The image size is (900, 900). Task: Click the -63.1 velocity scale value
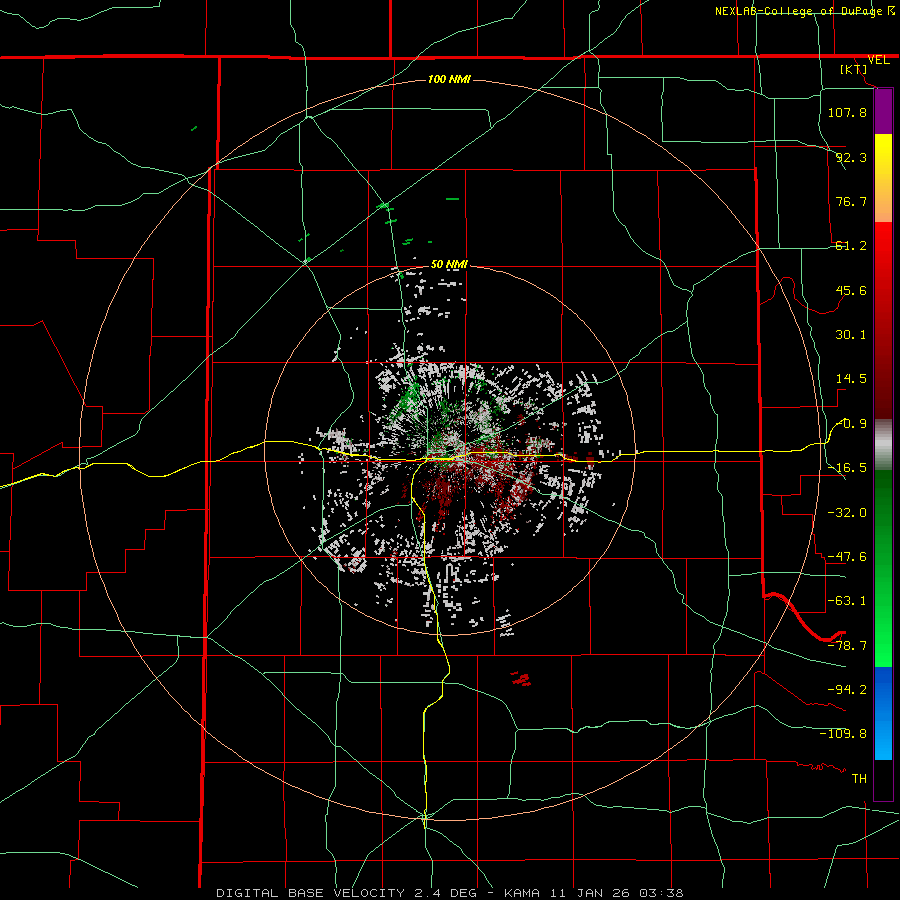click(847, 601)
